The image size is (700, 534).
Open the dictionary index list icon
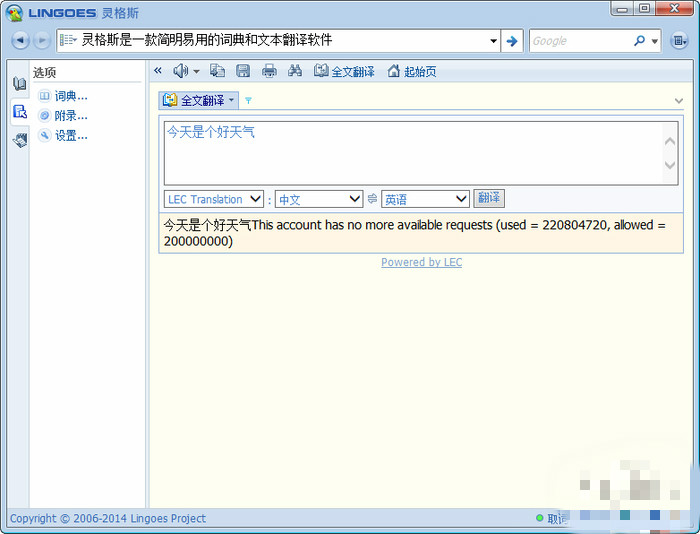(68, 40)
